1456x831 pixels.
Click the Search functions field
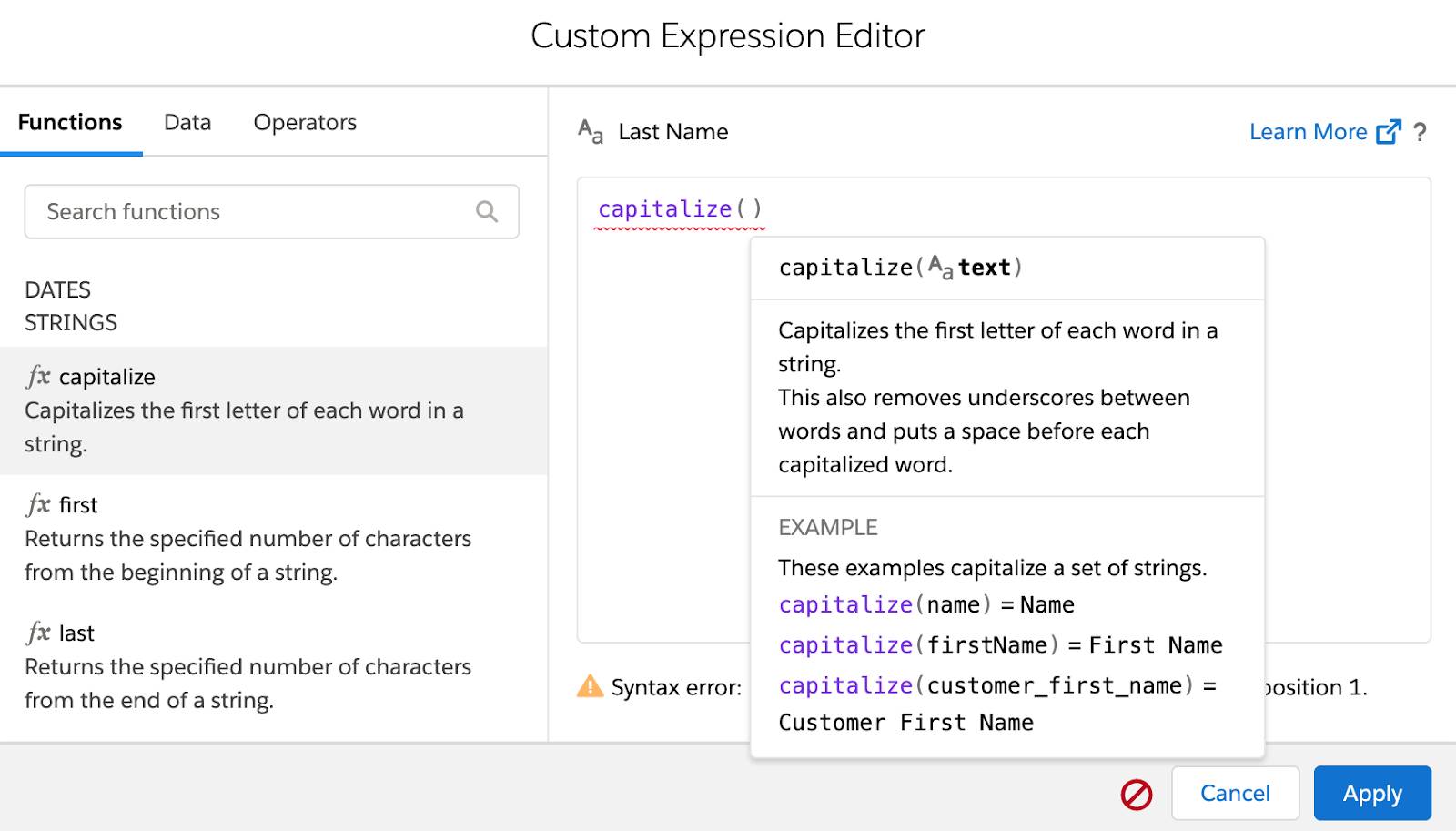tap(271, 212)
